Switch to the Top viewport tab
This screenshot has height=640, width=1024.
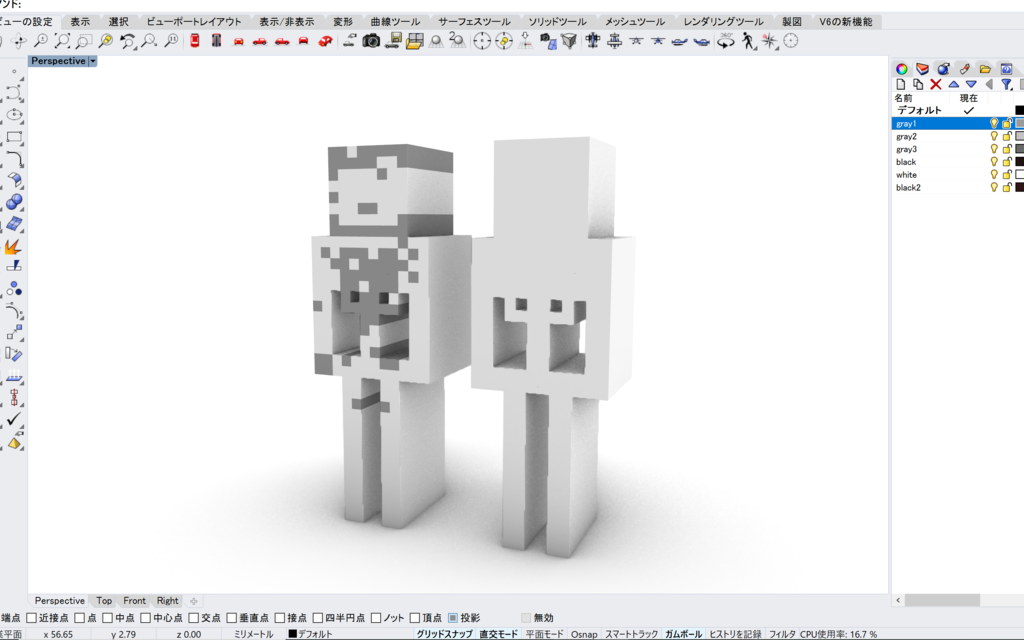[x=104, y=601]
